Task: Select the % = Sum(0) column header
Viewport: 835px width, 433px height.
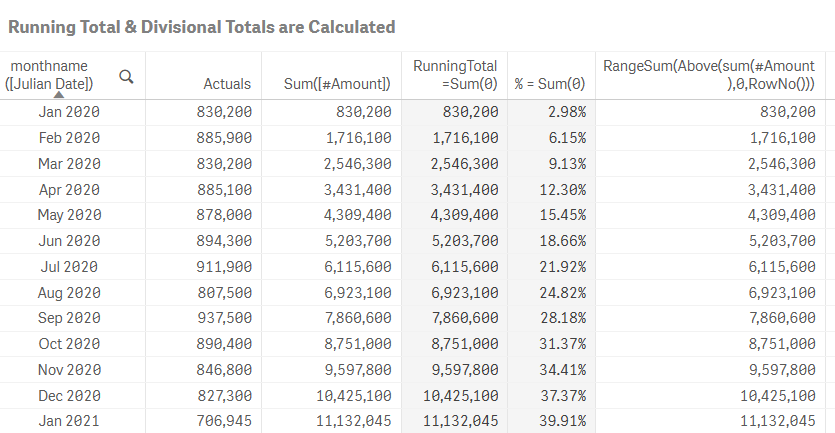Action: point(550,84)
